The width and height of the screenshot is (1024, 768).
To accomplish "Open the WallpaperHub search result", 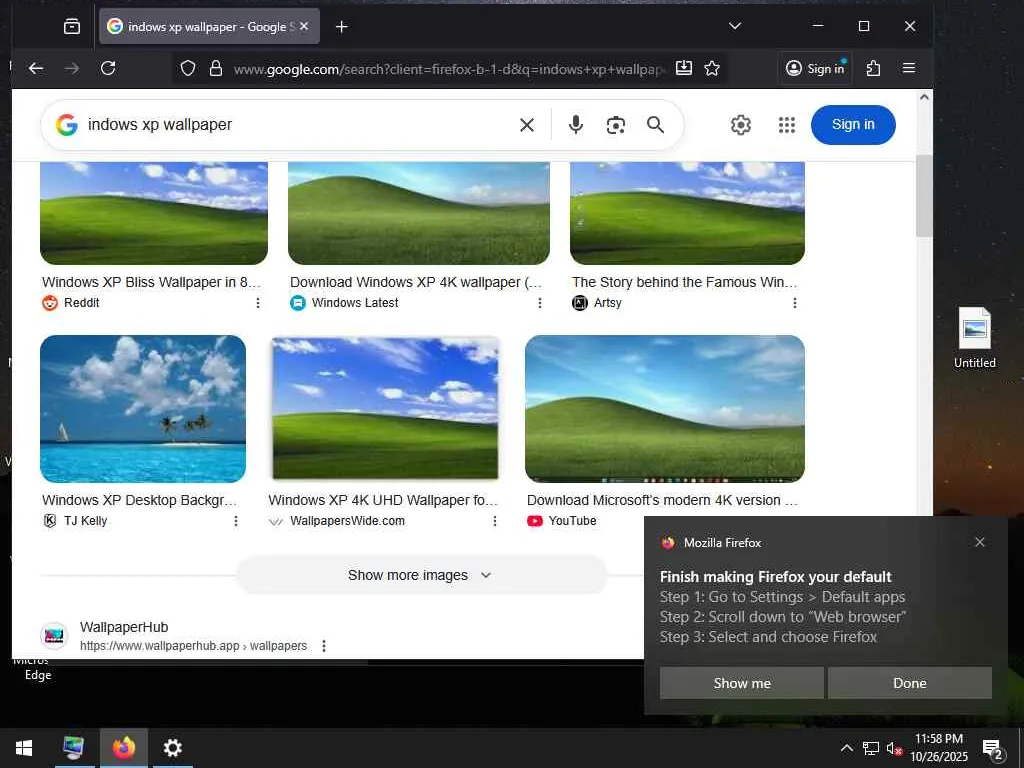I will pyautogui.click(x=124, y=627).
